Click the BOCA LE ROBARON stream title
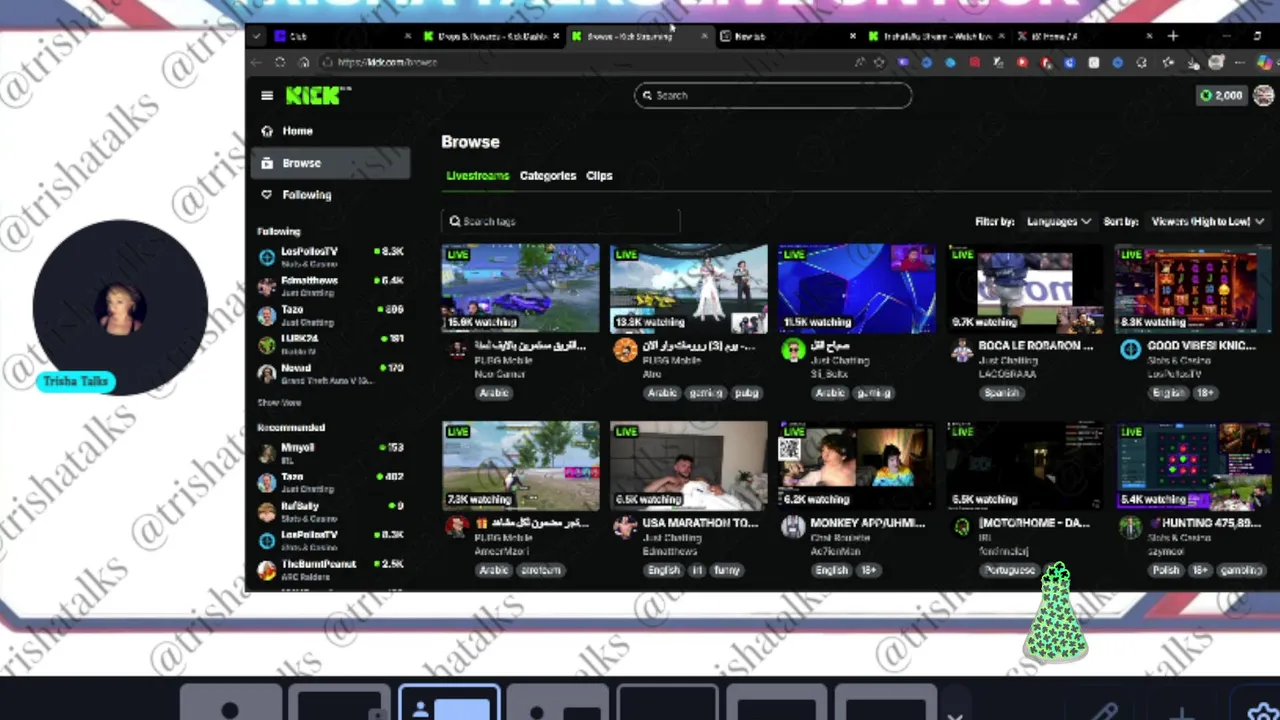The width and height of the screenshot is (1280, 720). 1036,346
